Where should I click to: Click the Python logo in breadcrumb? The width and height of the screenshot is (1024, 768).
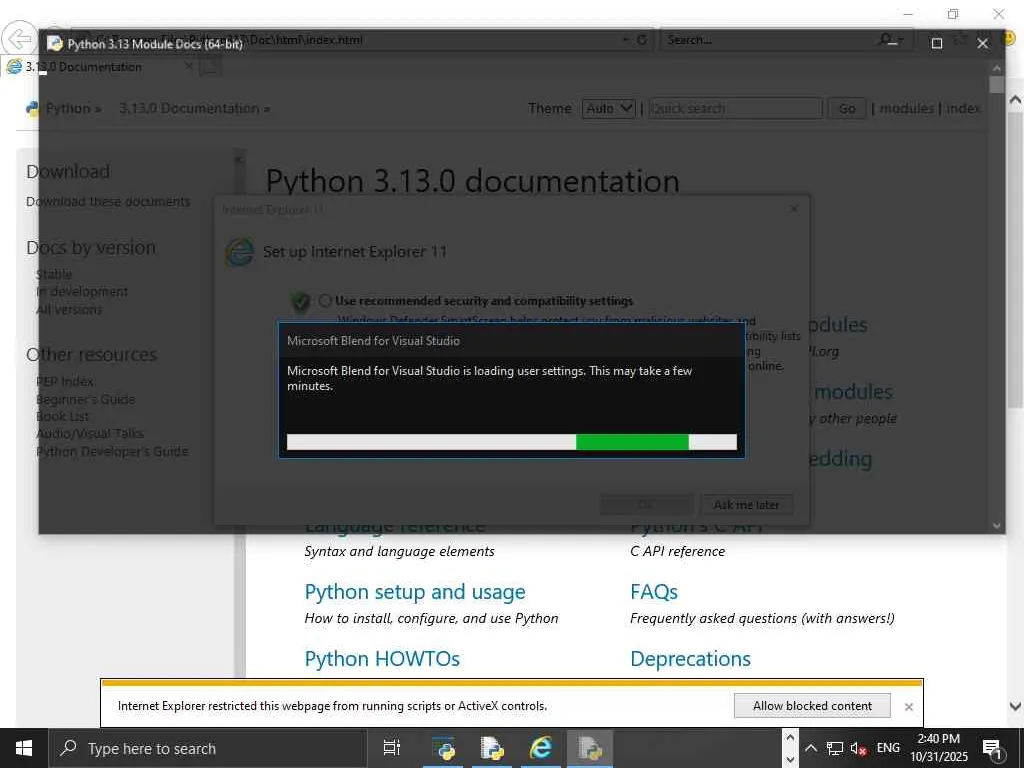point(33,108)
